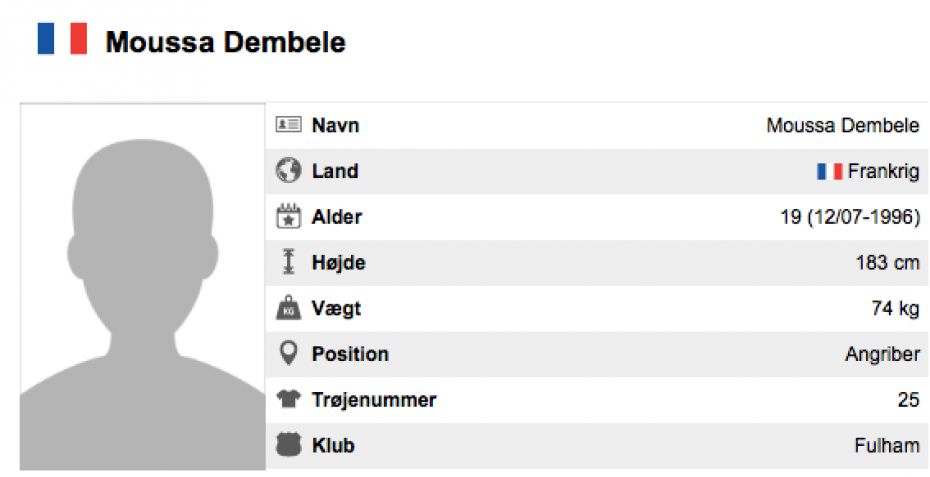930x477 pixels.
Task: Click the Moussa Dembele page heading
Action: click(226, 43)
